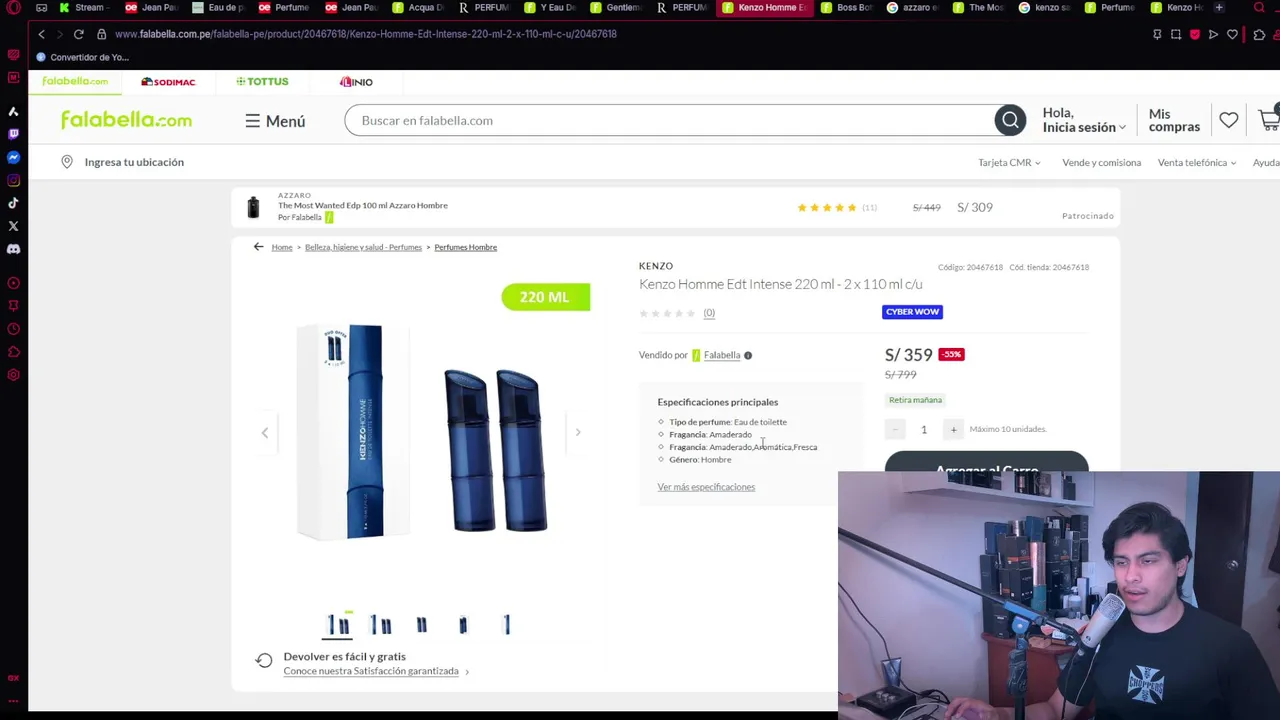Select the last product thumbnail
1280x720 pixels.
pyautogui.click(x=506, y=625)
